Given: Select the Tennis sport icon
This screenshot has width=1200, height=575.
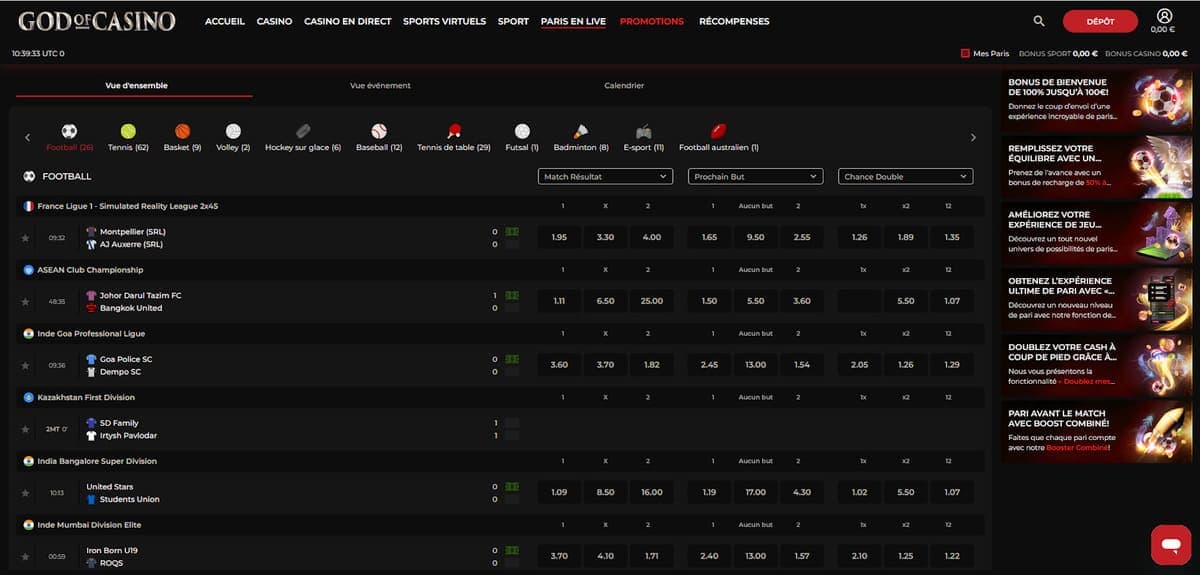Looking at the screenshot, I should tap(128, 131).
